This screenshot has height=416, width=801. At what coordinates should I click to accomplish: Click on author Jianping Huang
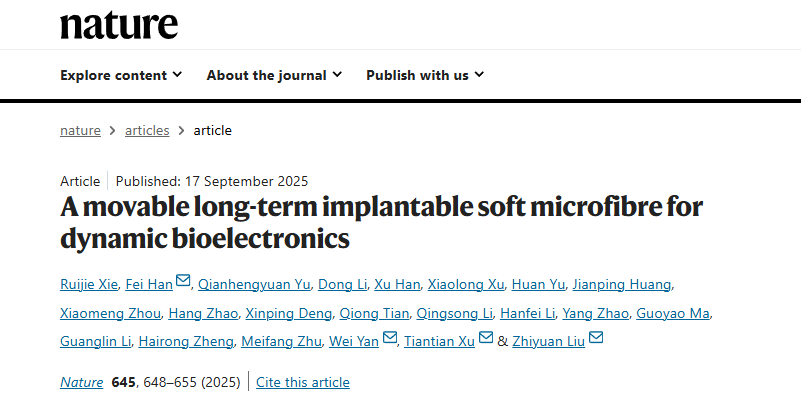tap(629, 285)
